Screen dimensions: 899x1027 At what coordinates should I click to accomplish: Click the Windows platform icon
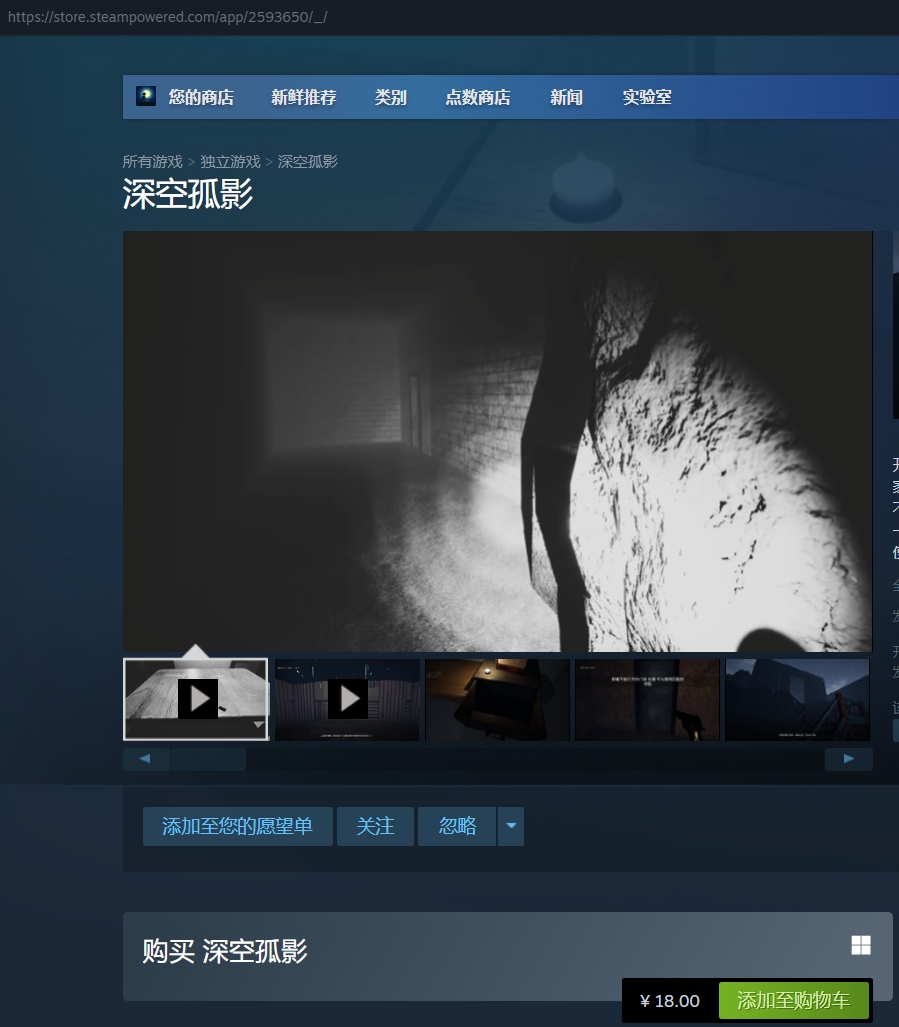point(861,945)
